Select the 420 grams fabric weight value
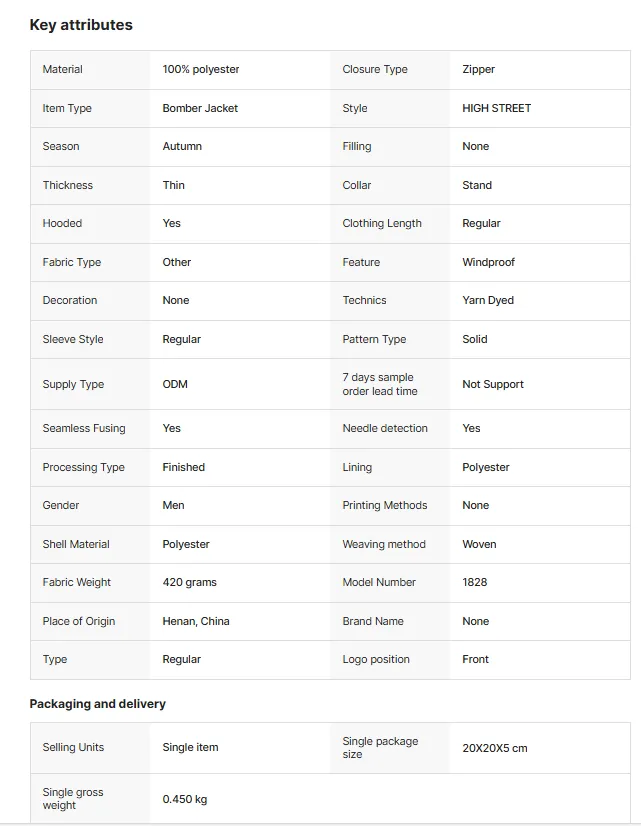The image size is (641, 826). 190,582
